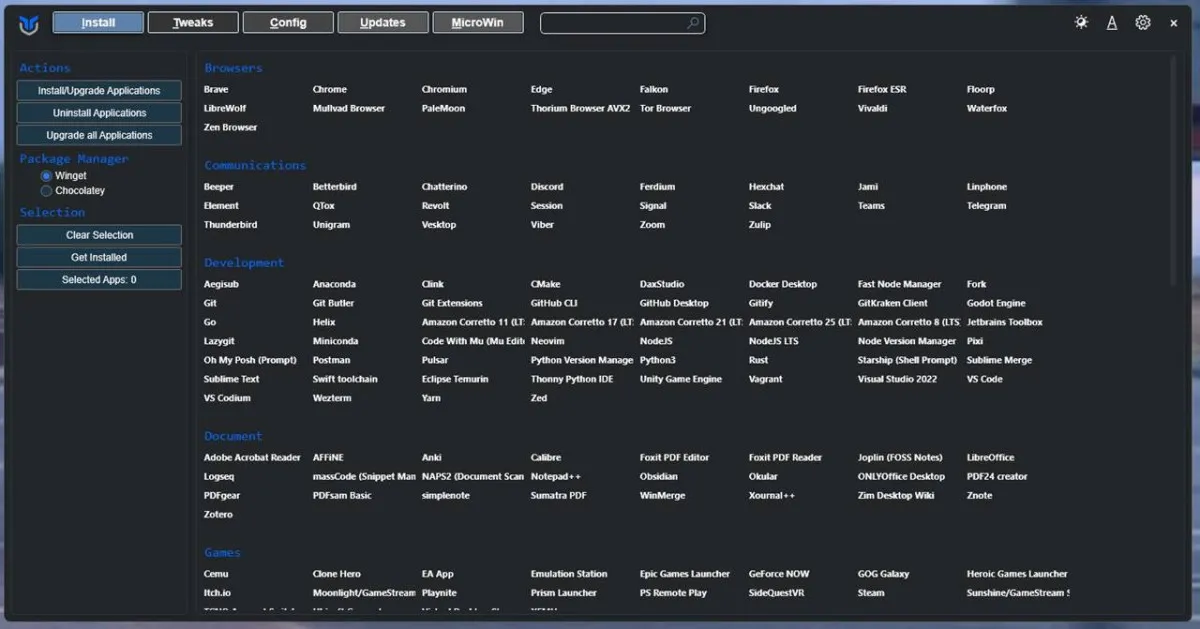Select Epic Games Launcher entry

click(685, 574)
